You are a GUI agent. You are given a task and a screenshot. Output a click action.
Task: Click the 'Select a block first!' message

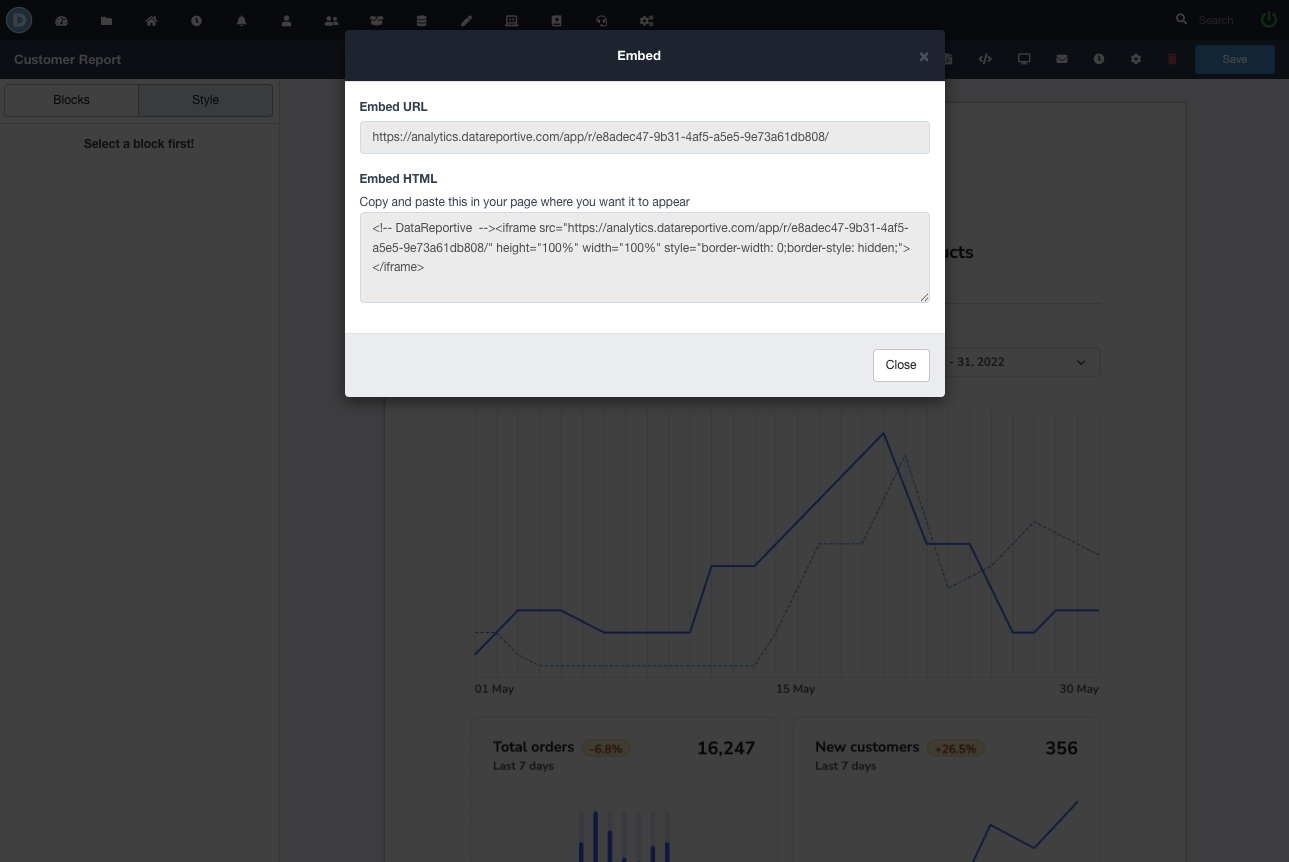(x=139, y=144)
